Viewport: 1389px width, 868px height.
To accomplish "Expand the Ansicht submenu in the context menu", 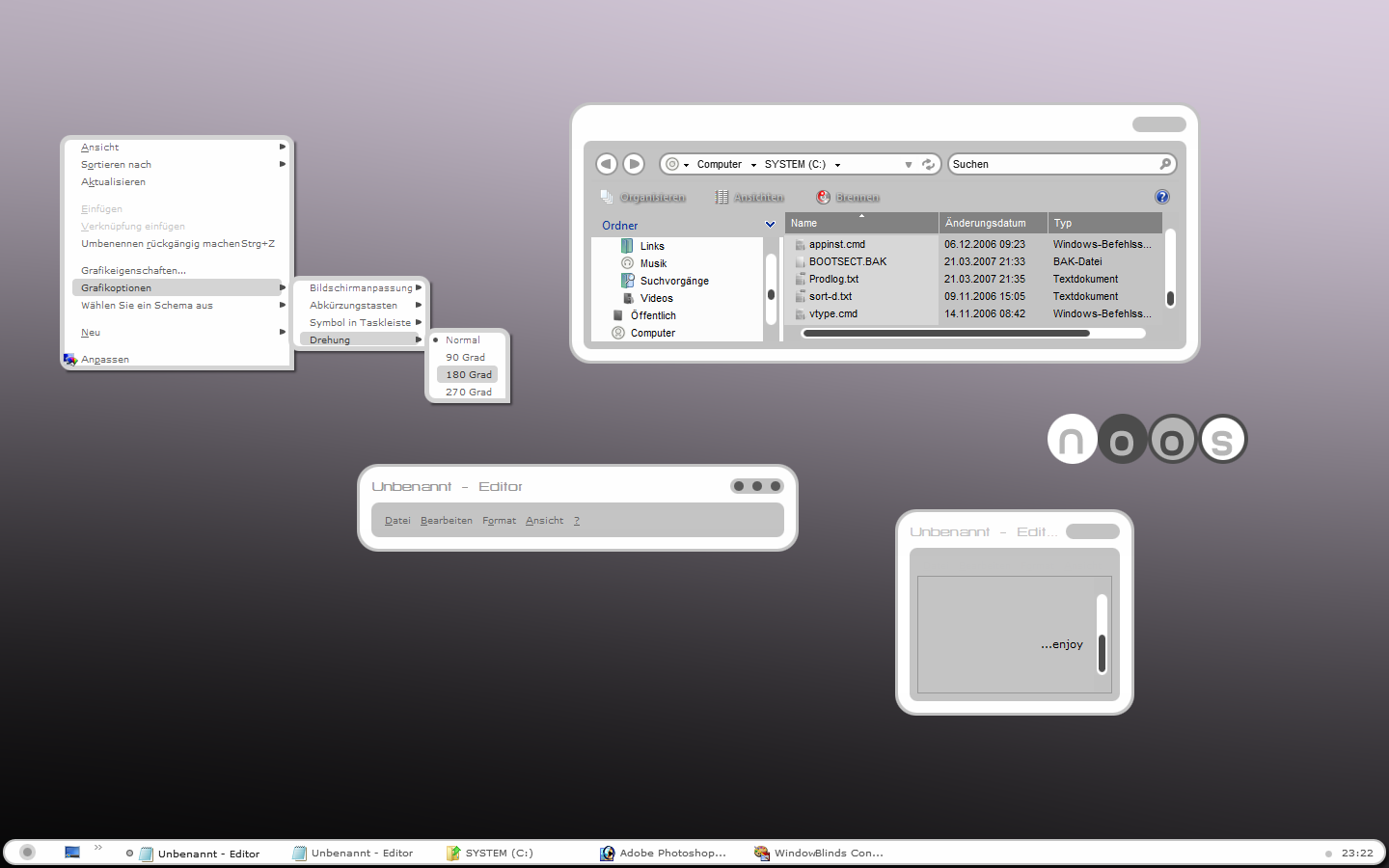I will point(183,148).
